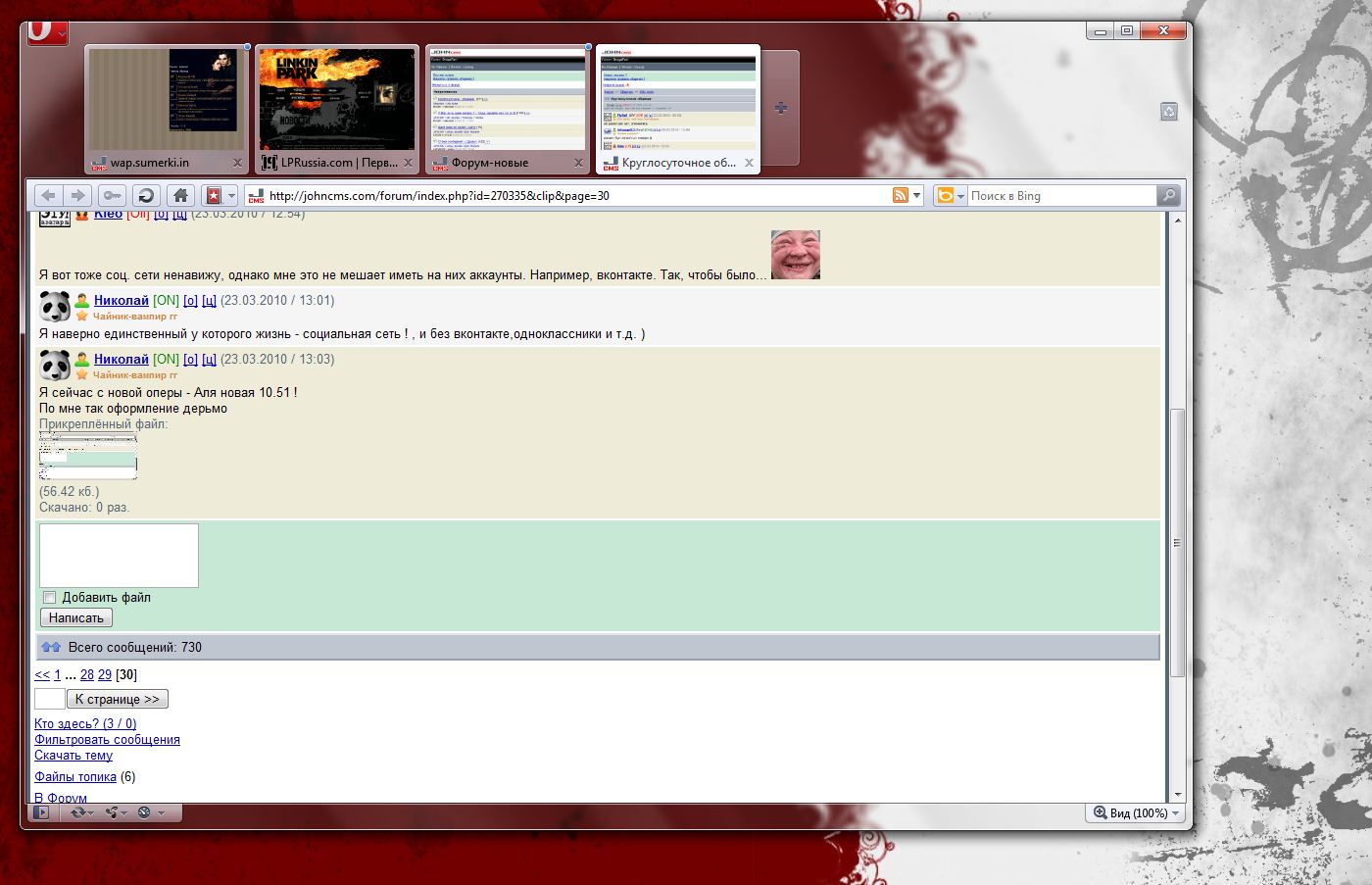Click the Bing search engine icon
This screenshot has height=885, width=1372.
[x=946, y=195]
